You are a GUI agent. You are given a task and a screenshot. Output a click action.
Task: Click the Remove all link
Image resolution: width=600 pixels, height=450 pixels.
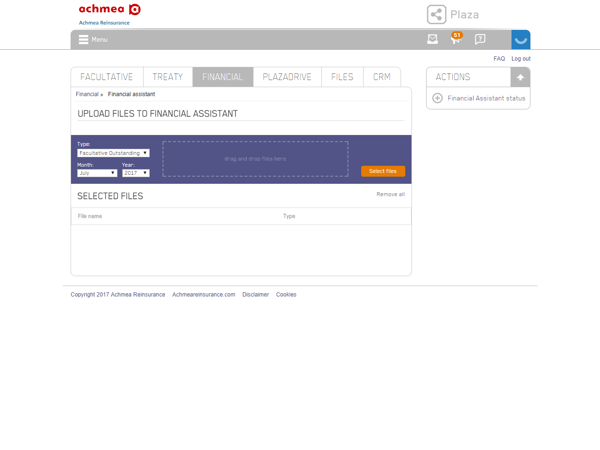click(390, 194)
